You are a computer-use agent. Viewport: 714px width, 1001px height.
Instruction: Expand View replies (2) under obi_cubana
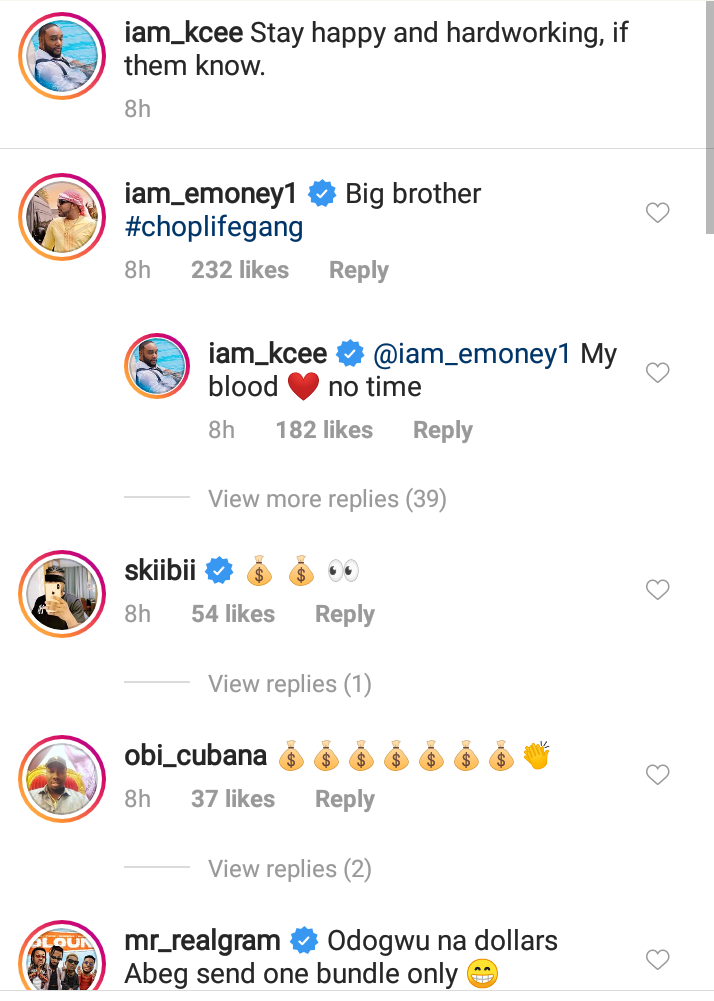289,869
